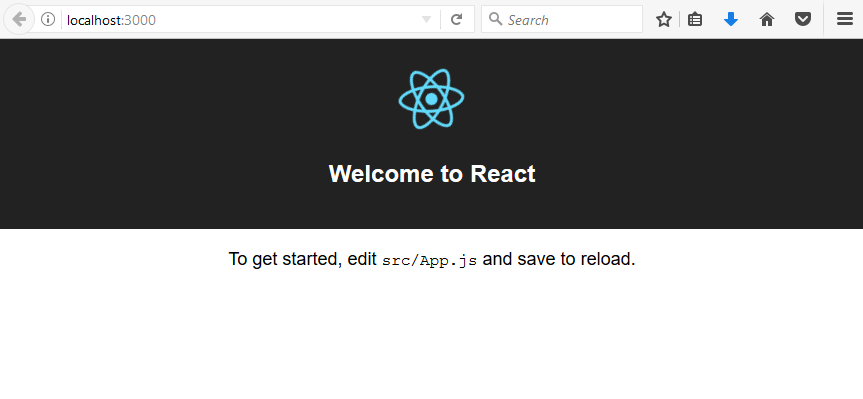Open the hamburger menu

click(x=845, y=20)
